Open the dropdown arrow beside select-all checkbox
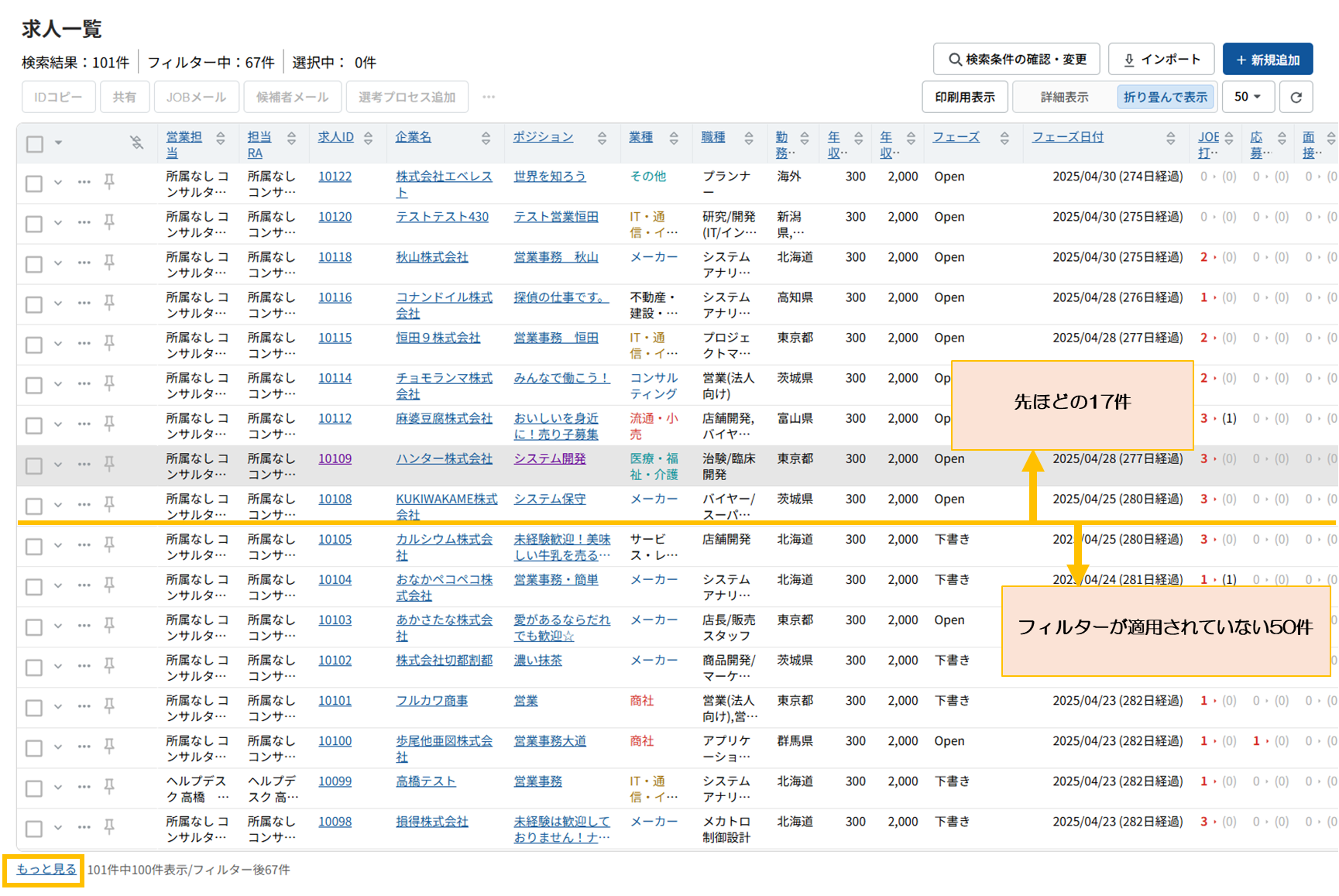The image size is (1339, 896). pos(58,143)
